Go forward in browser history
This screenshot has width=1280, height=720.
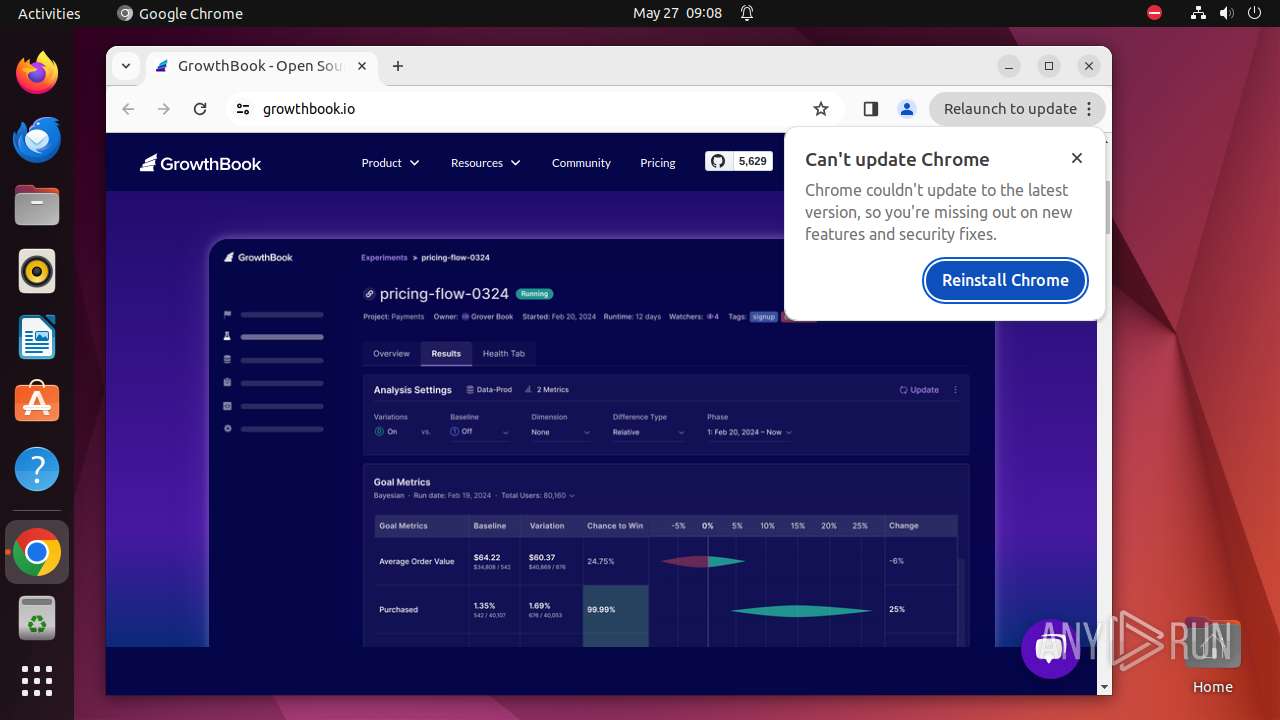164,109
